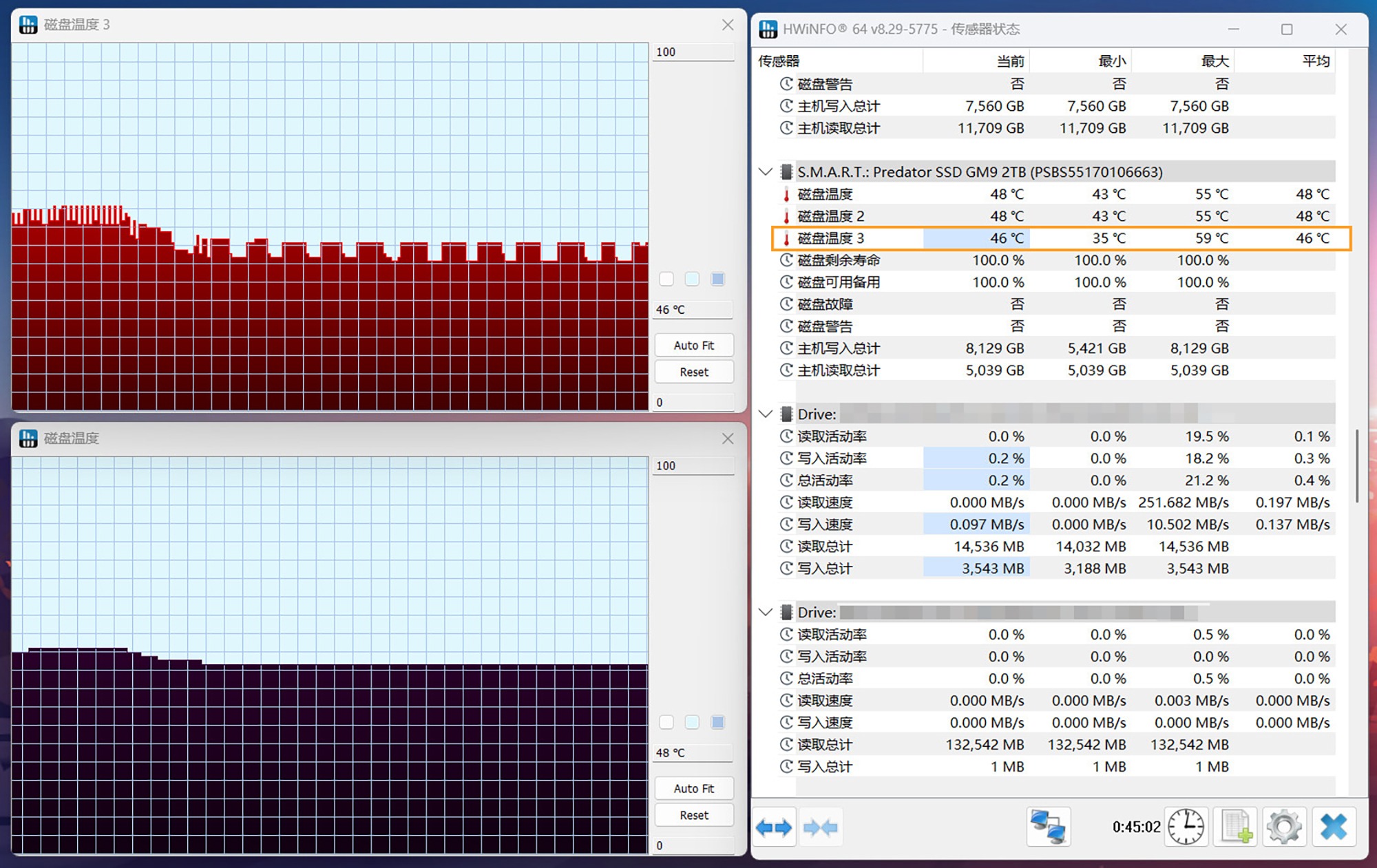
Task: Click the expand columns double-arrow icon
Action: click(774, 827)
